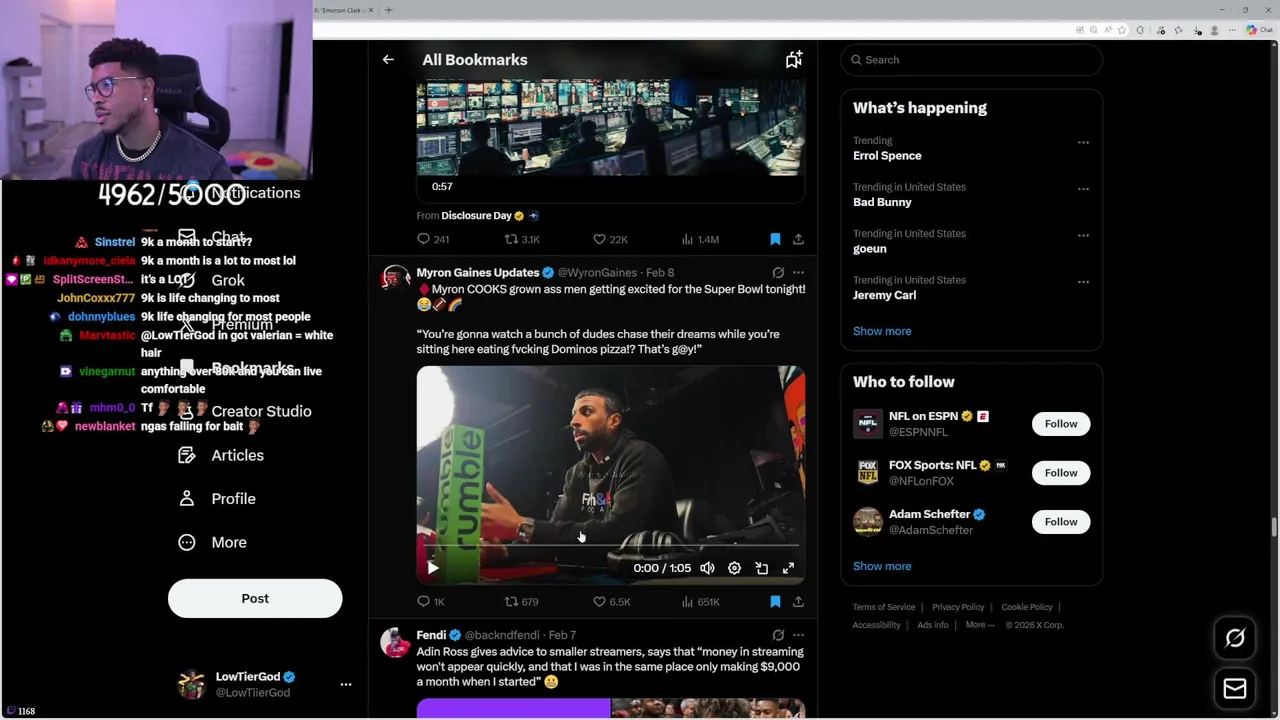1280x720 pixels.
Task: Share the Myron Gaines post
Action: point(798,602)
